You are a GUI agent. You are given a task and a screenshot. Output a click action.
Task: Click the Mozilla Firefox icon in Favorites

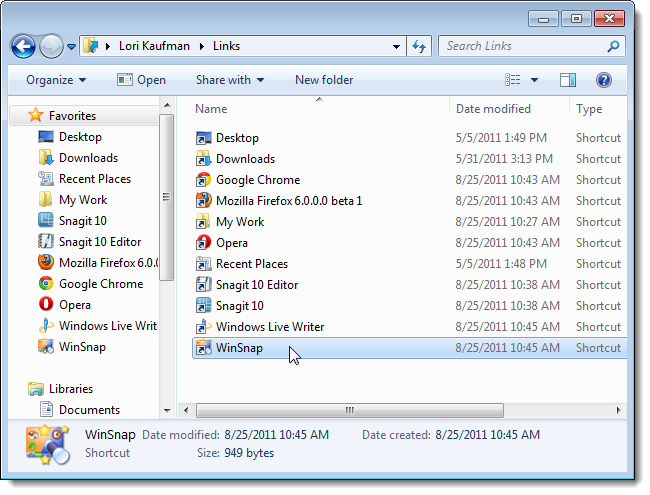tap(46, 262)
